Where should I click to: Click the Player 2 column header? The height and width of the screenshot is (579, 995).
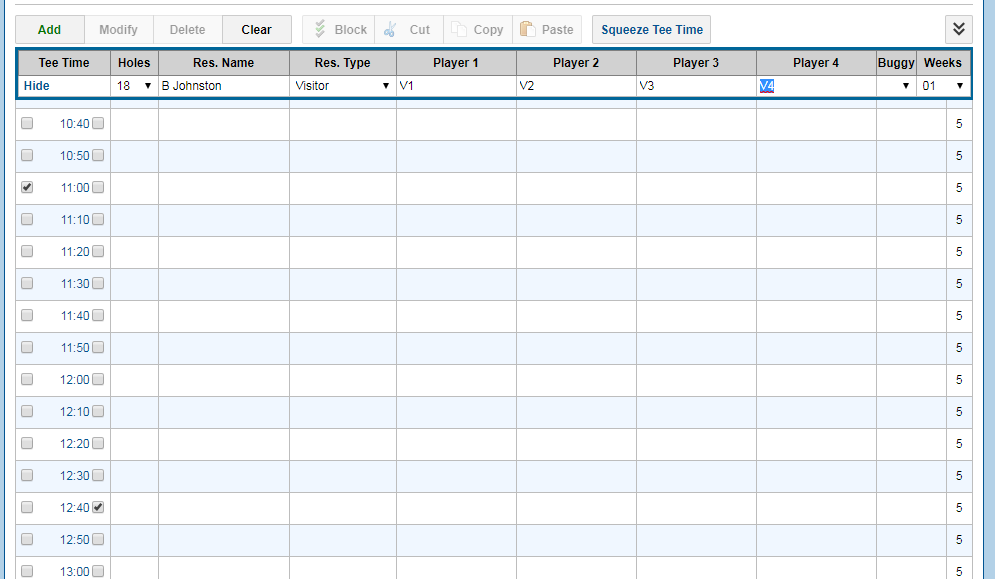[576, 63]
